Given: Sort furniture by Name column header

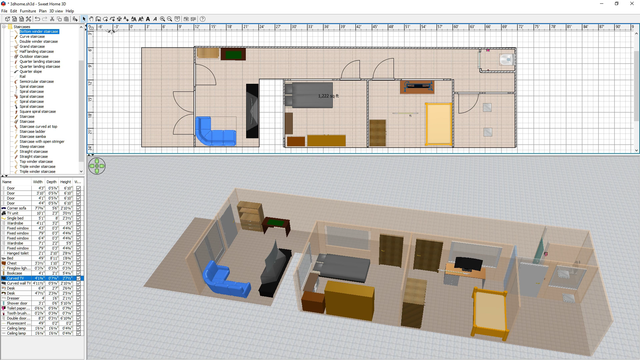Looking at the screenshot, I should 16,182.
